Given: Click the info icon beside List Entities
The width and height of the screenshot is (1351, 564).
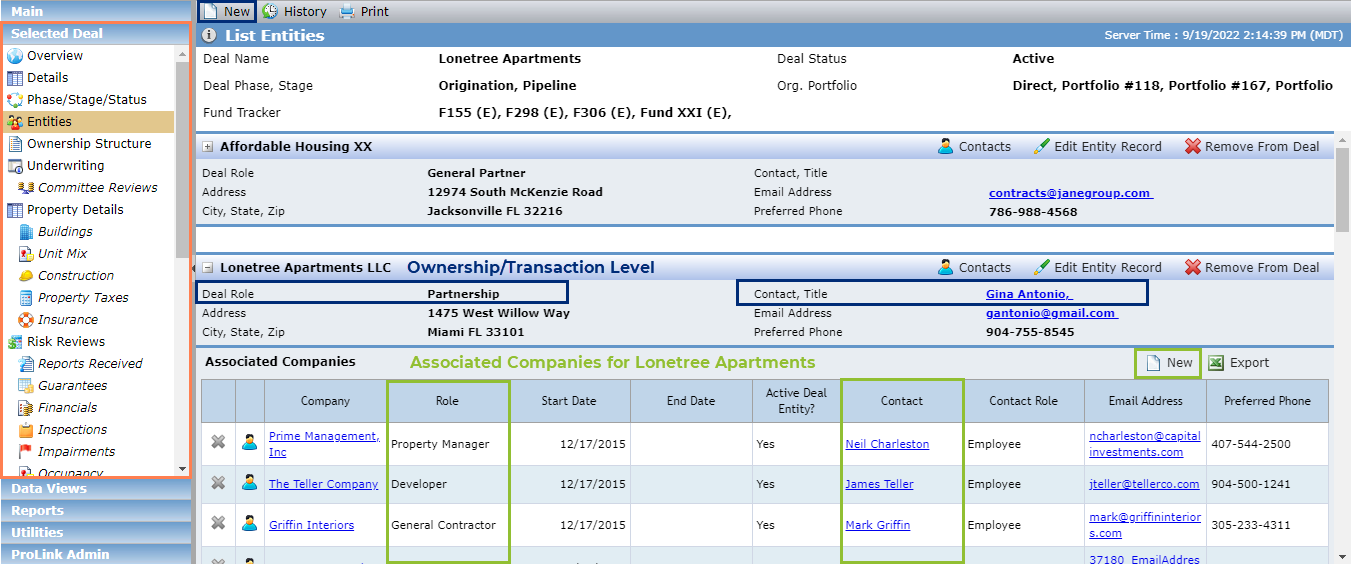Looking at the screenshot, I should pyautogui.click(x=209, y=35).
